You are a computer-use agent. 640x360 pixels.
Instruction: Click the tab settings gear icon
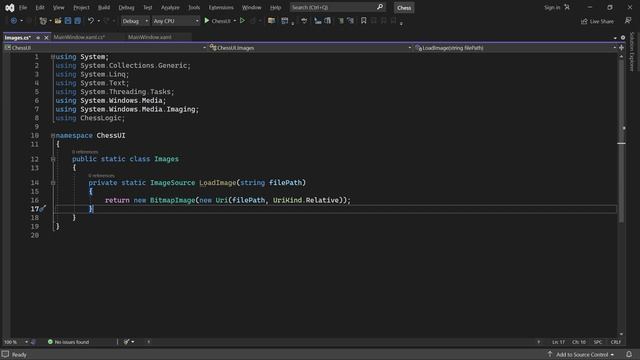click(x=623, y=38)
